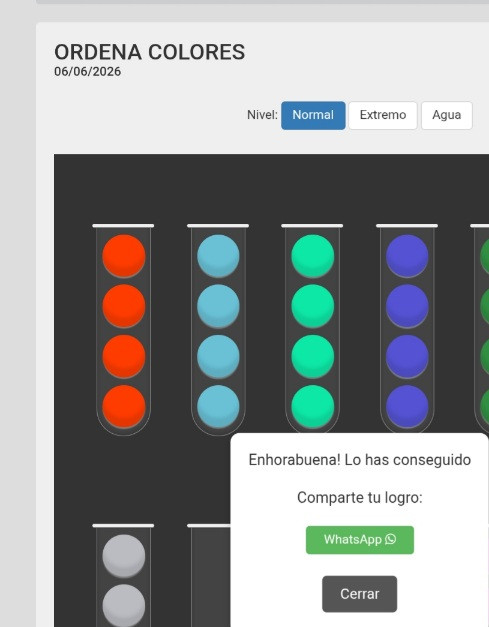The width and height of the screenshot is (489, 627).
Task: Click the date 06/06/2026
Action: (88, 72)
